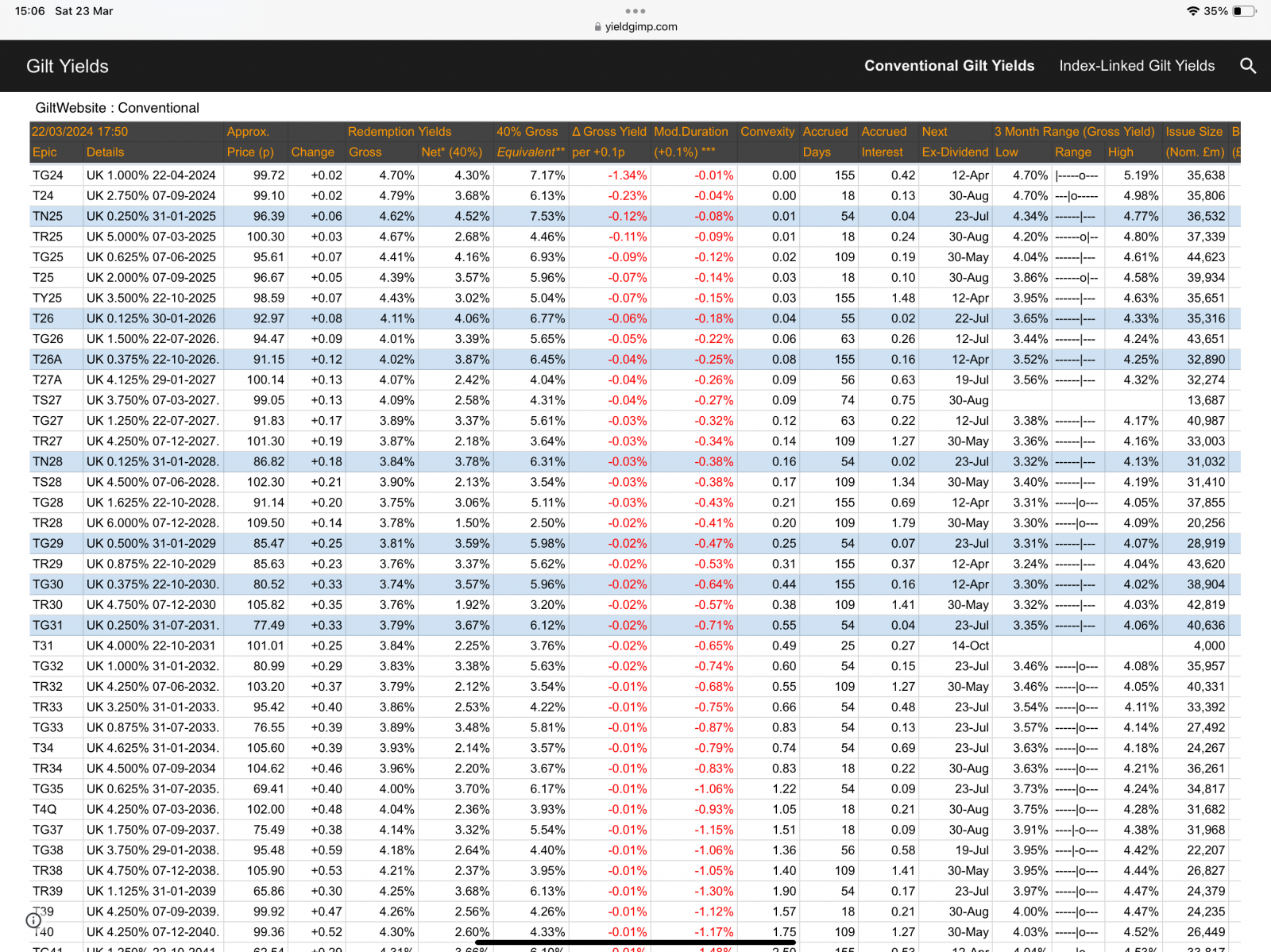
Task: Click the Ex-Dividend column header
Action: (955, 152)
